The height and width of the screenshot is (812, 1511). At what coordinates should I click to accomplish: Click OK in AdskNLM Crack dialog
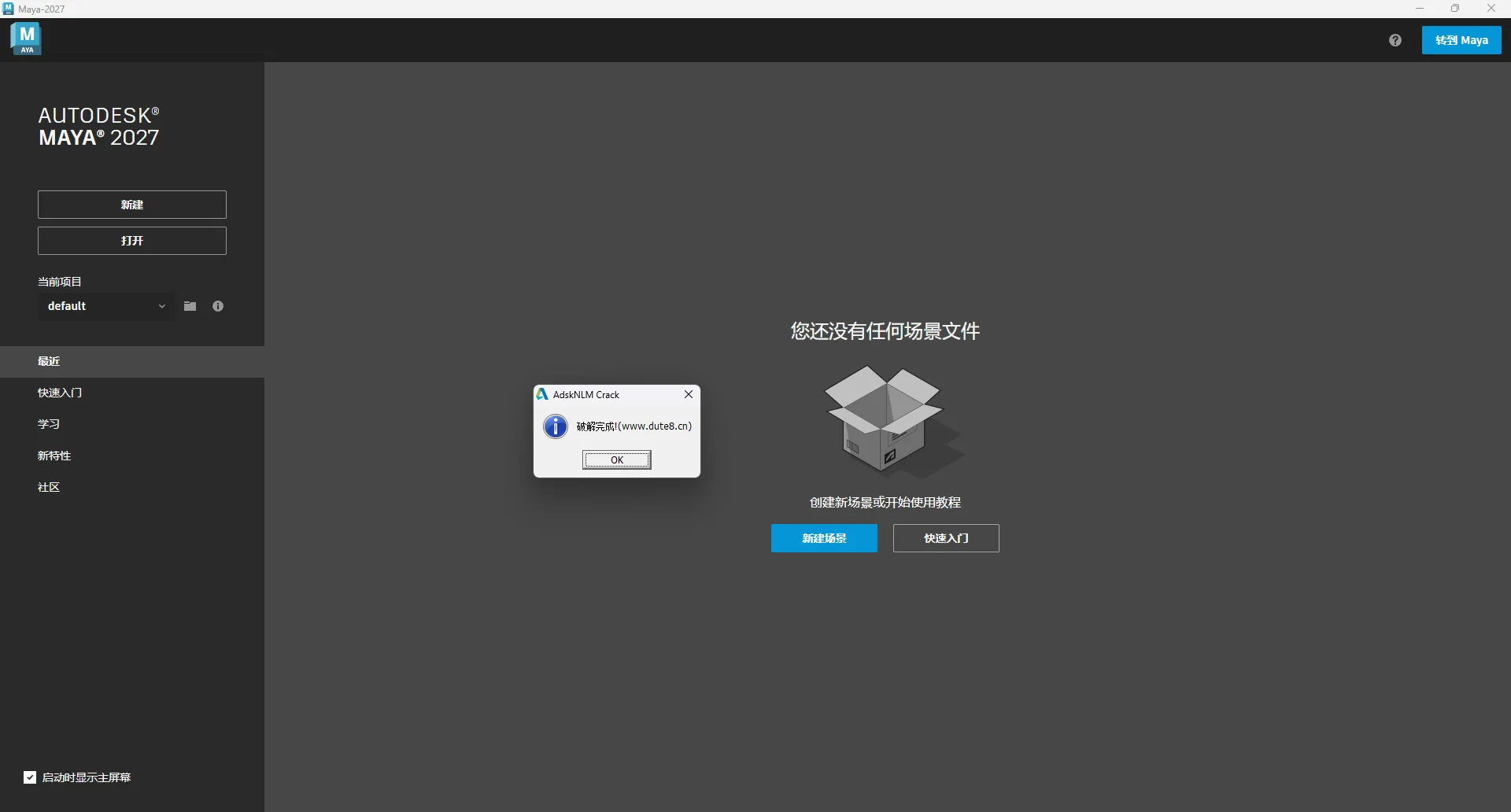[x=617, y=460]
